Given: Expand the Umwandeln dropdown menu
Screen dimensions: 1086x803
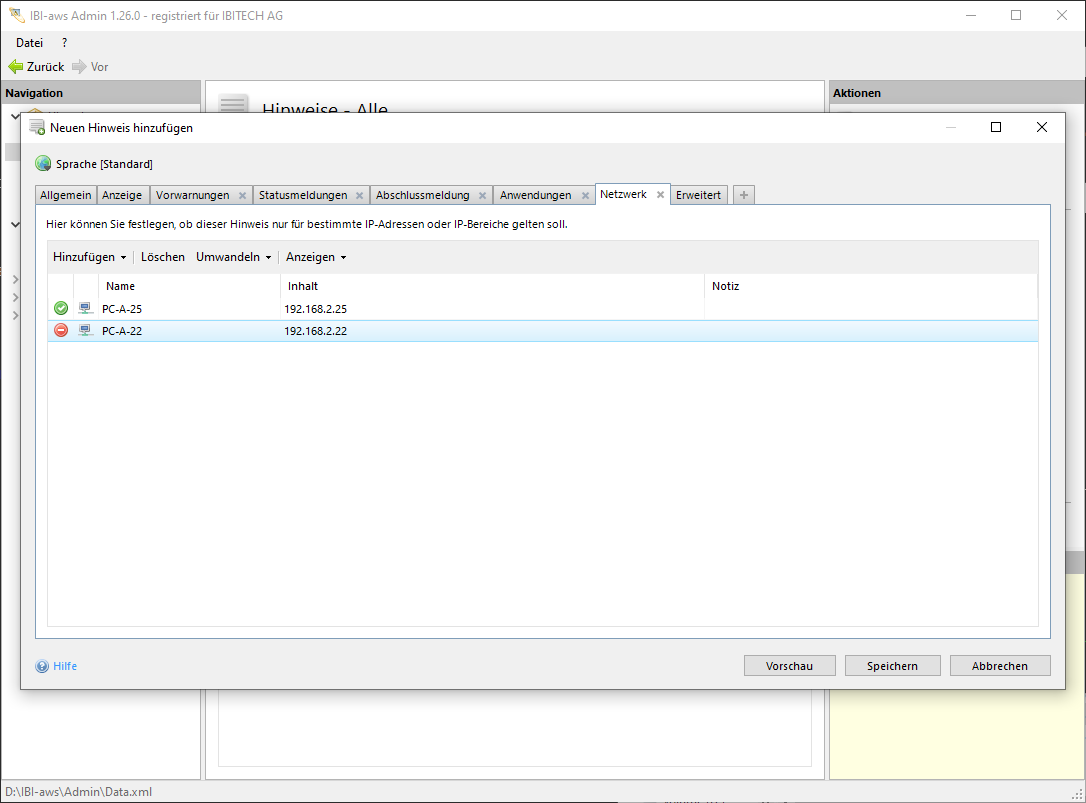Looking at the screenshot, I should click(x=233, y=257).
